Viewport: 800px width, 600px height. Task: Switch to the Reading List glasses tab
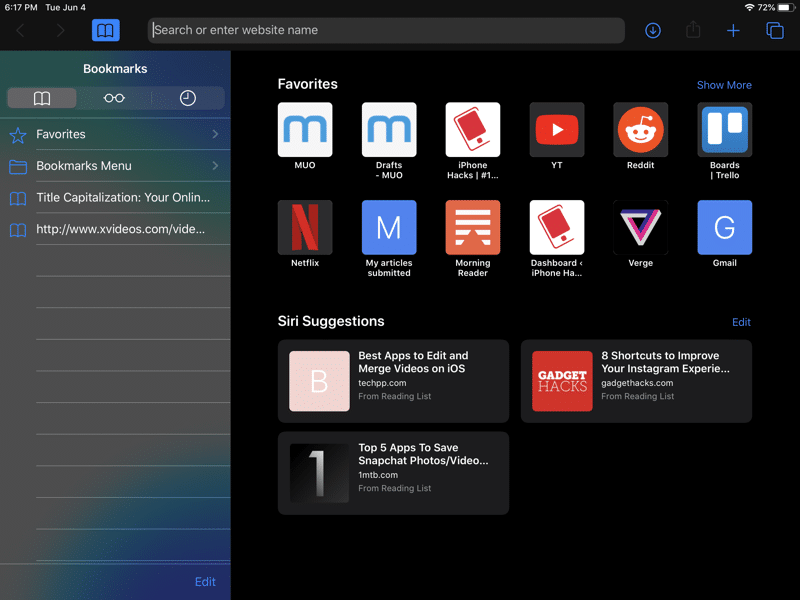click(x=115, y=98)
